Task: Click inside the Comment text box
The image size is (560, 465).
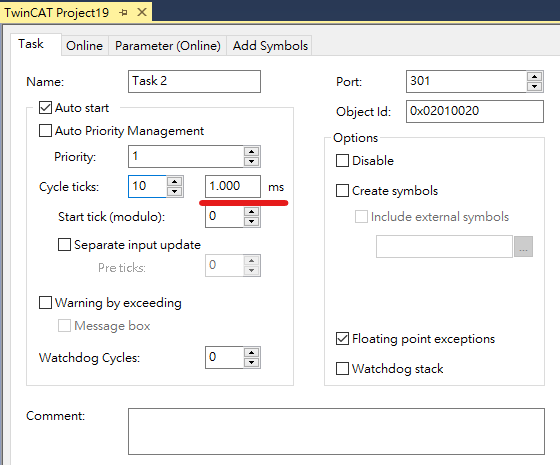Action: click(336, 431)
